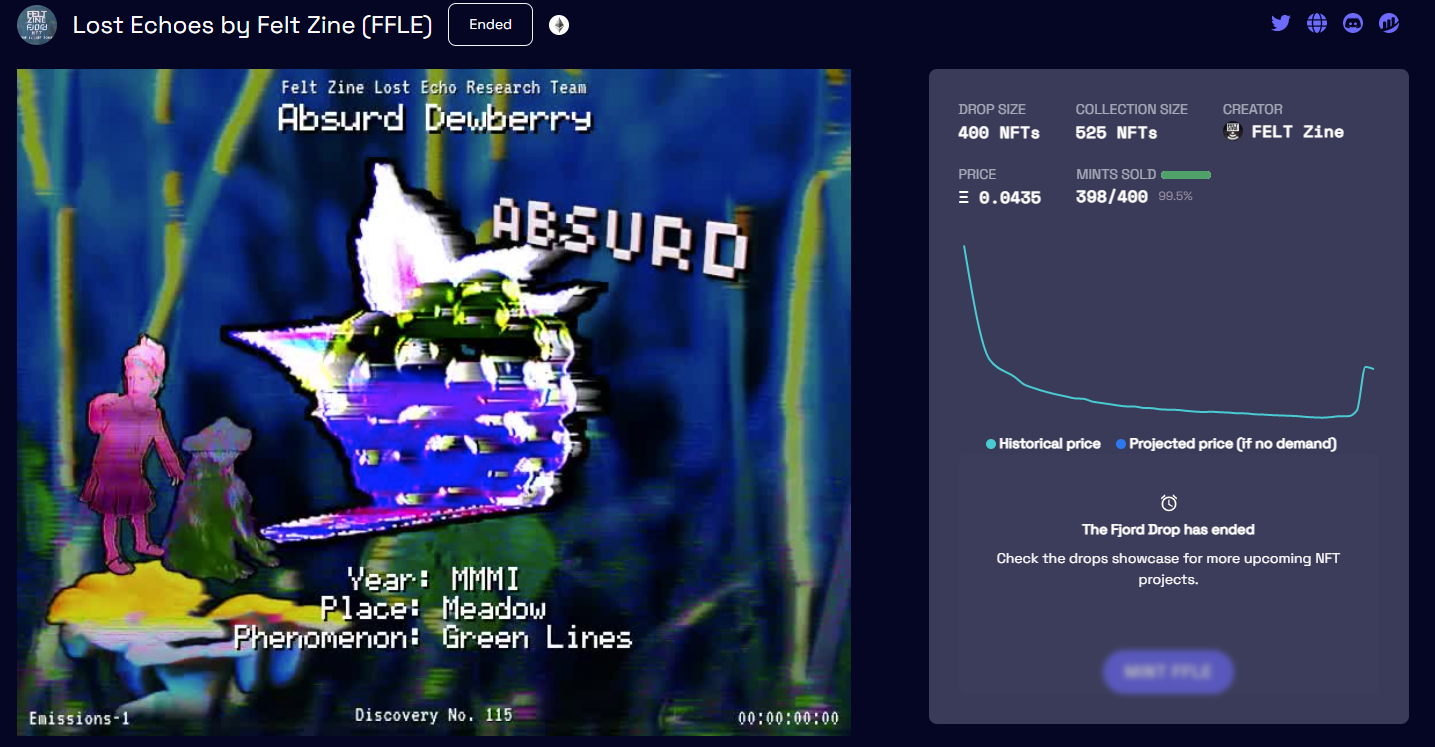
Task: Click the Ethereum network icon beside Ended
Action: (559, 25)
